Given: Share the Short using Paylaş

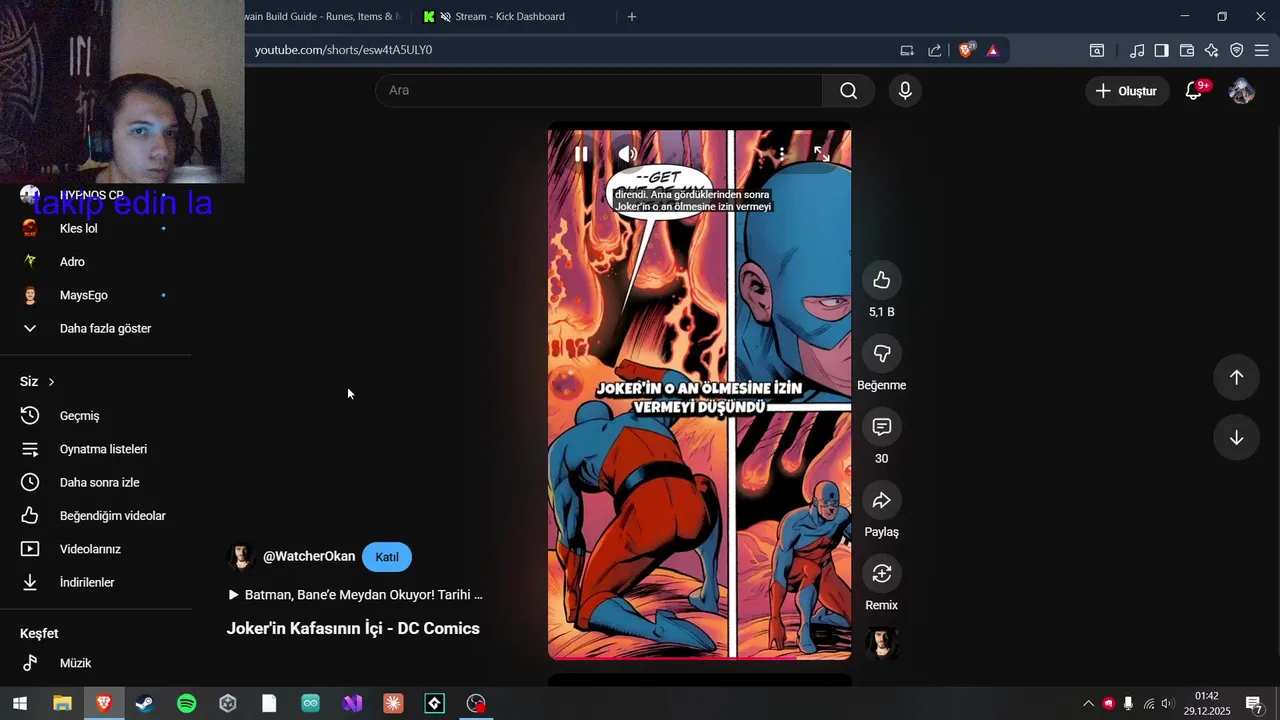Looking at the screenshot, I should (881, 500).
